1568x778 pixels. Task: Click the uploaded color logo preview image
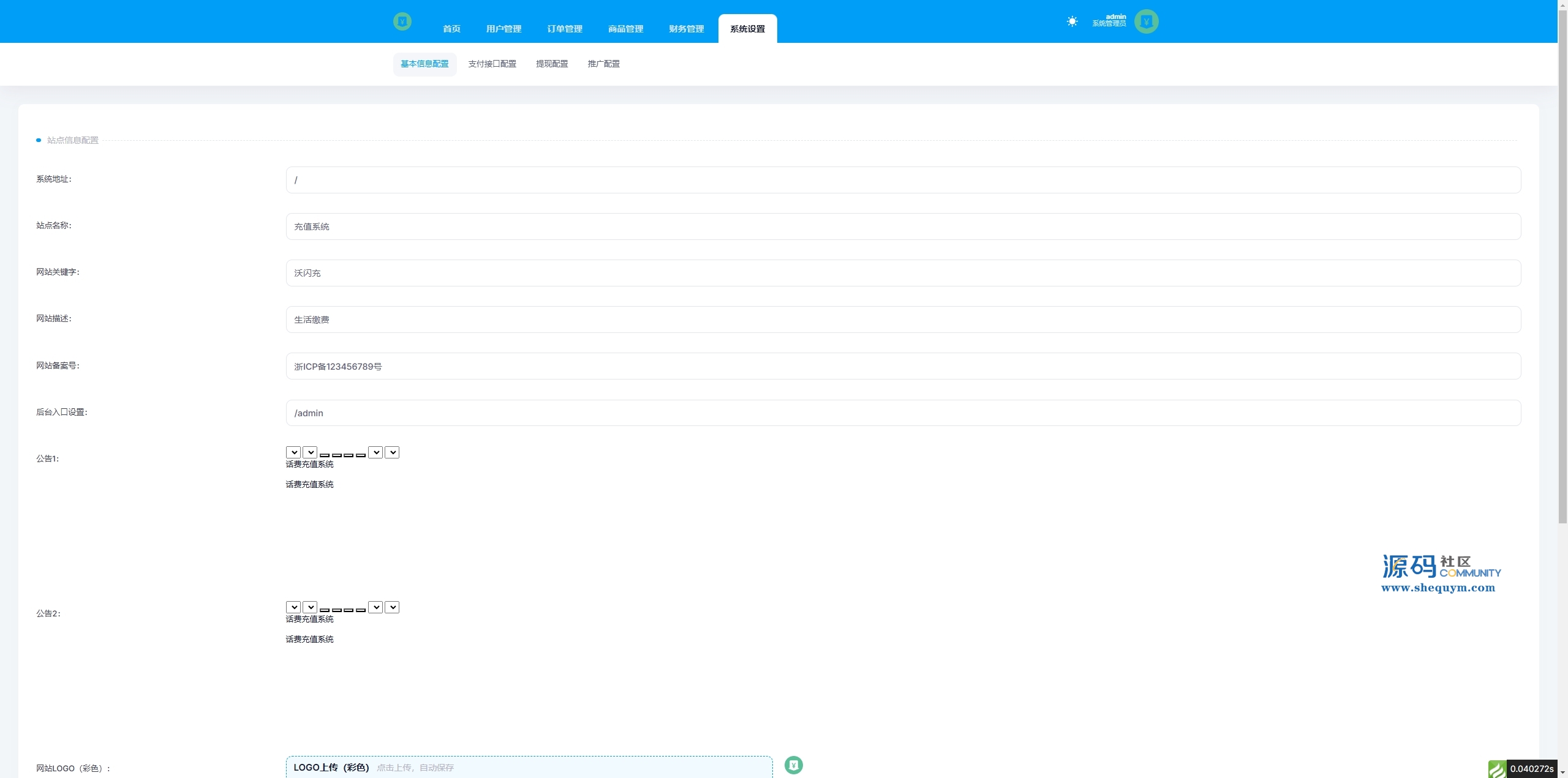pos(793,765)
